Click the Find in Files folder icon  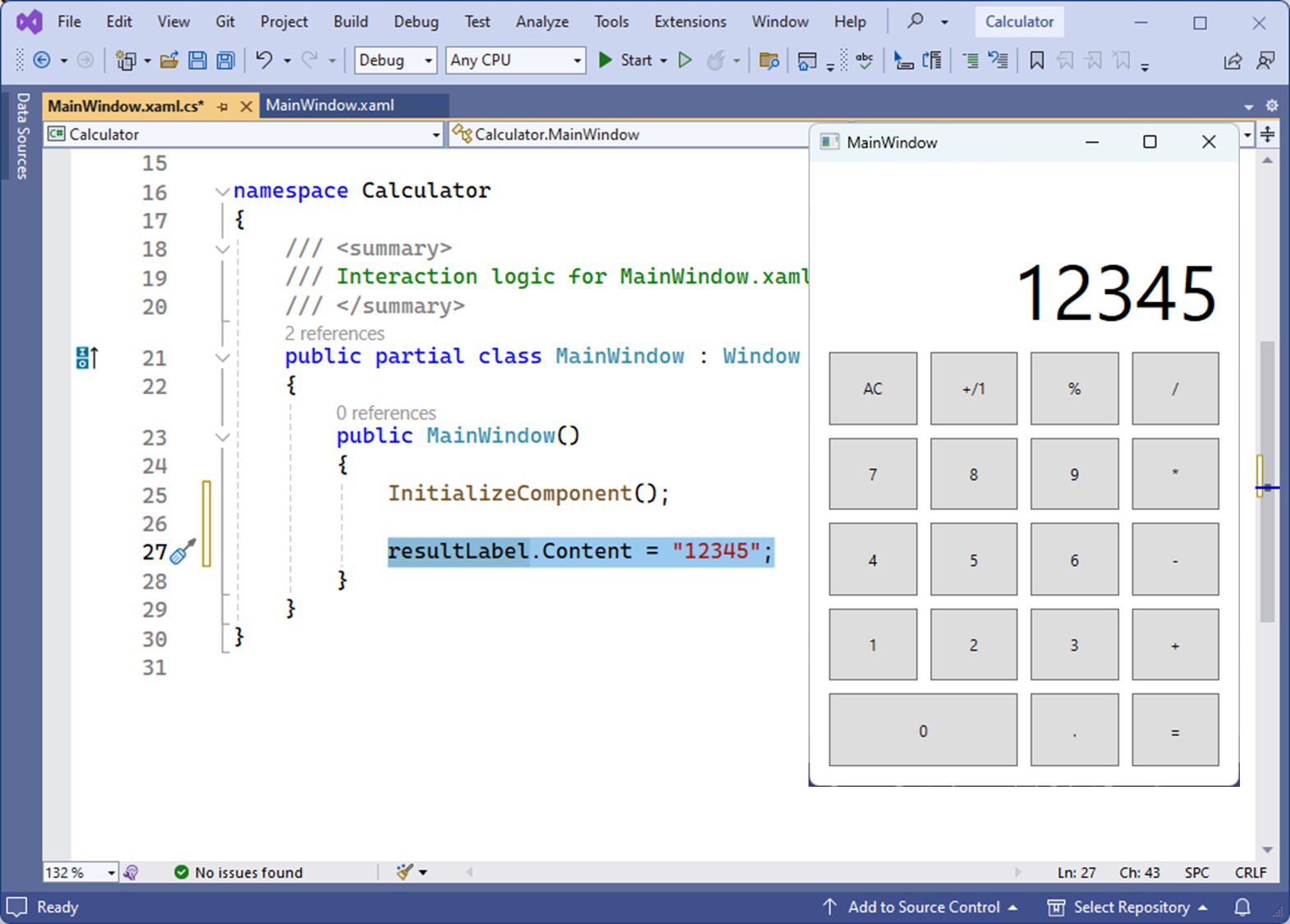(769, 60)
